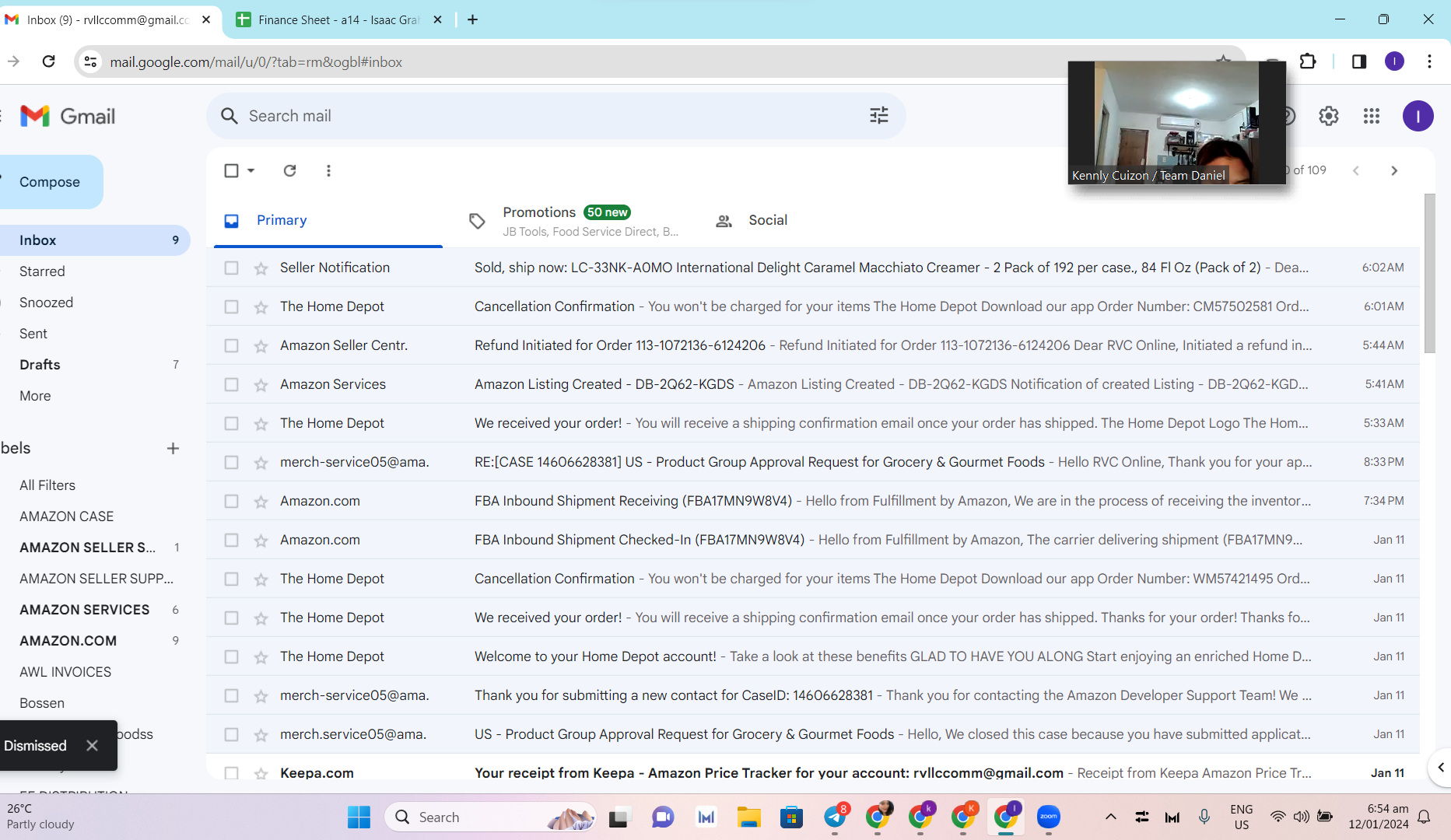View site information icon in address bar
1451x840 pixels.
pos(91,61)
